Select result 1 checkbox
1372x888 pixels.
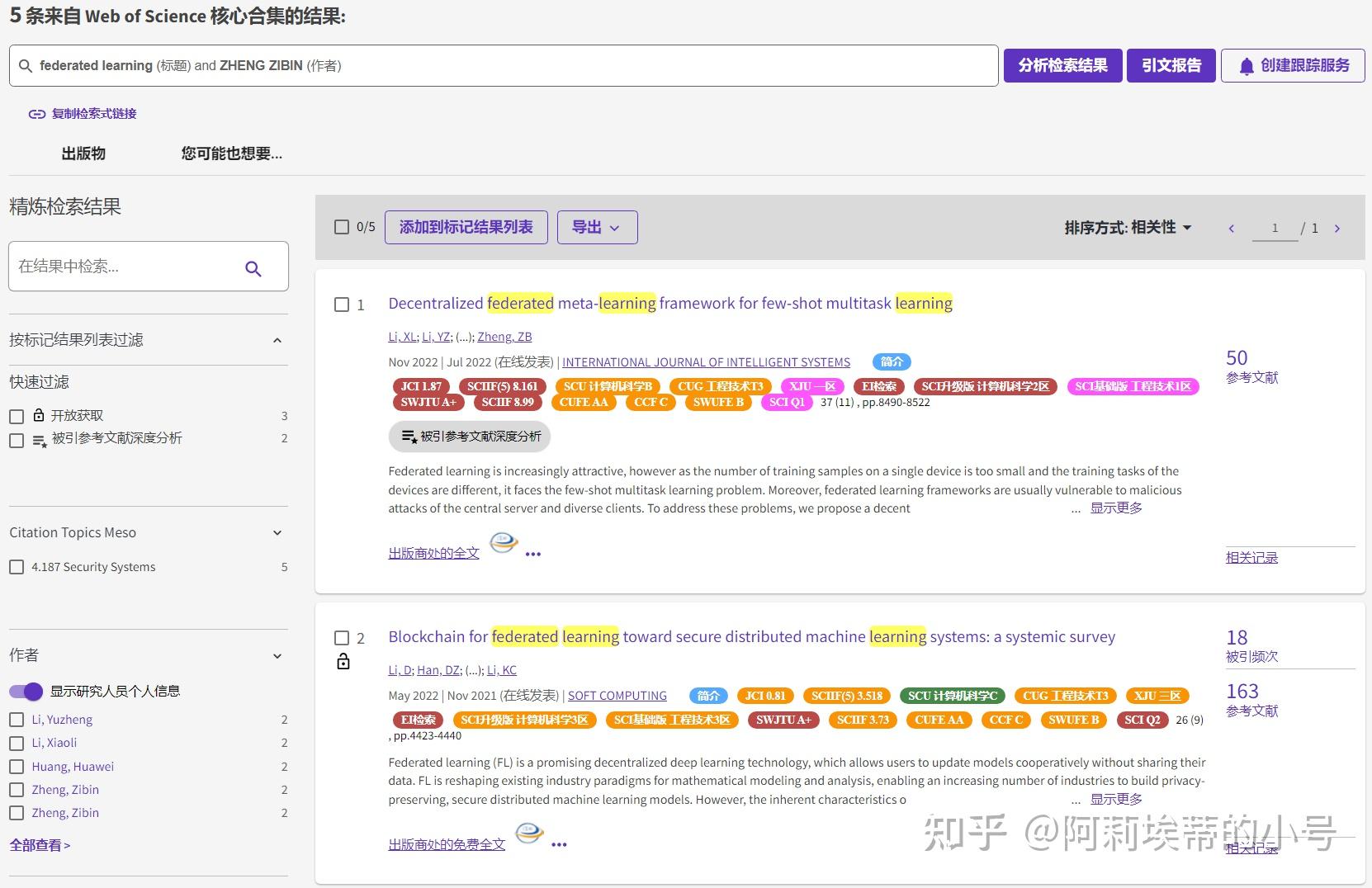(x=342, y=305)
